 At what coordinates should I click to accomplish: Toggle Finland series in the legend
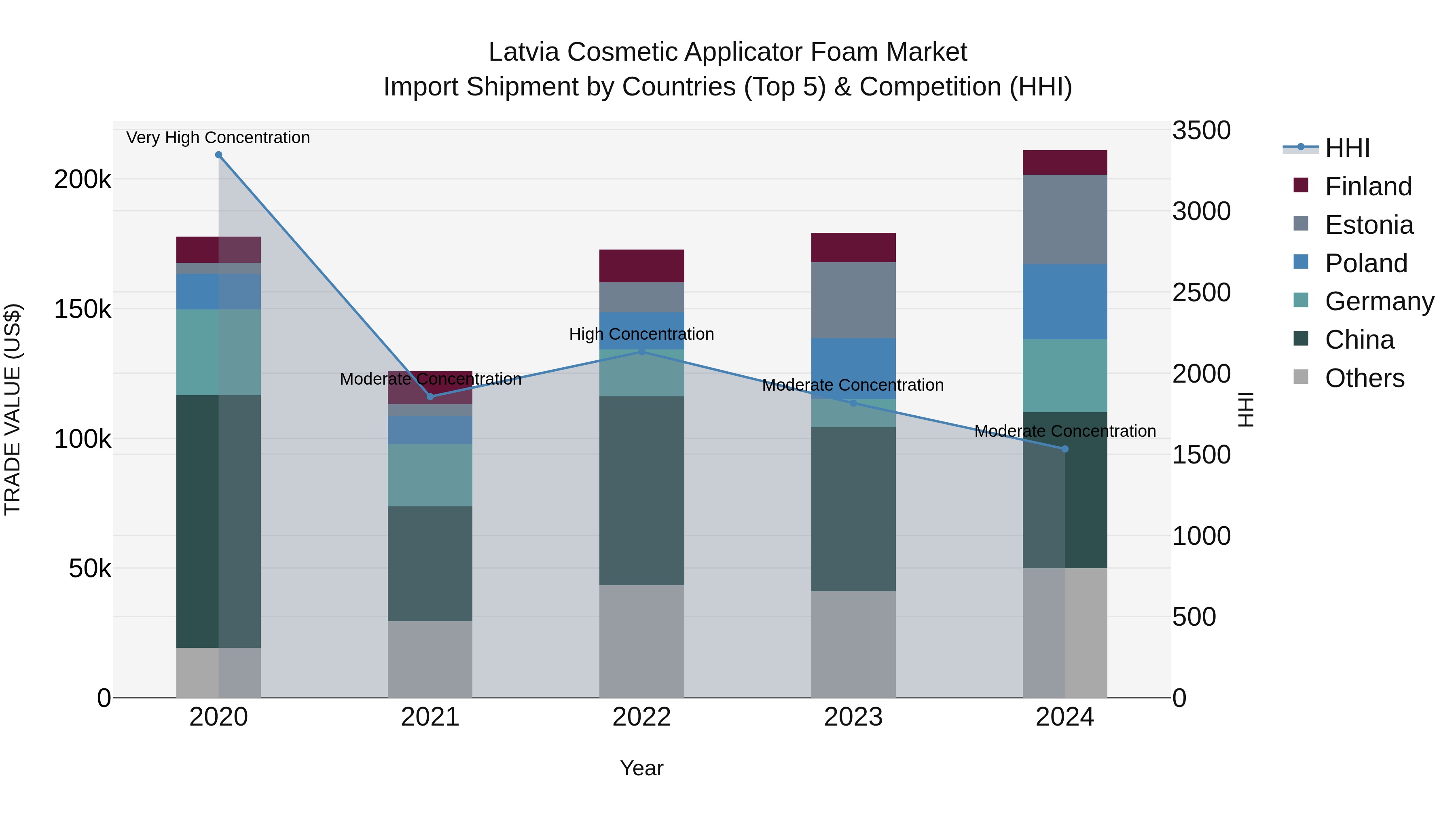[1352, 186]
